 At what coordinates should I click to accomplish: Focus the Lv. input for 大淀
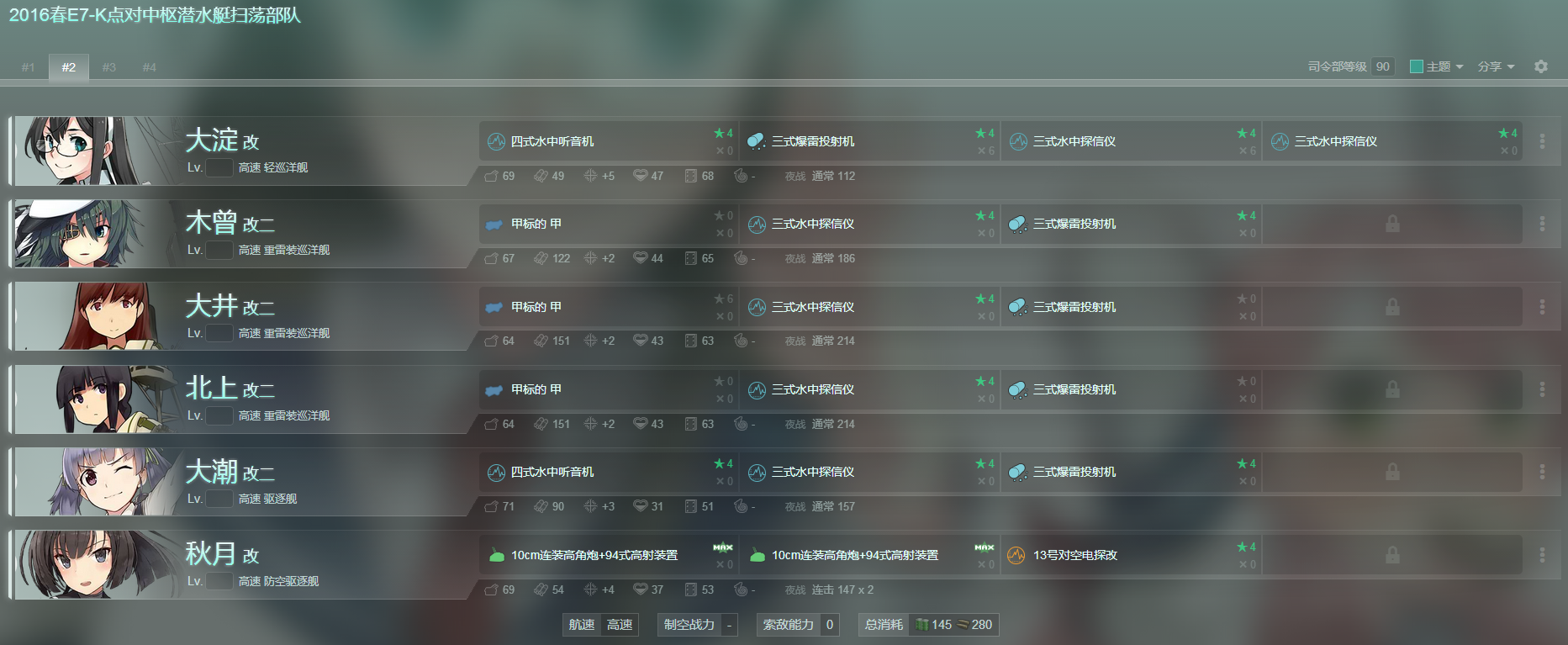point(219,167)
